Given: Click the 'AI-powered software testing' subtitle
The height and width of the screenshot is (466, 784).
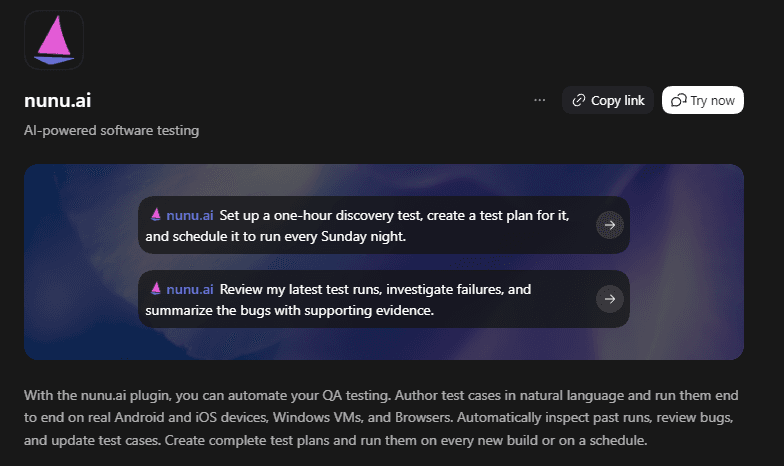Looking at the screenshot, I should point(112,130).
